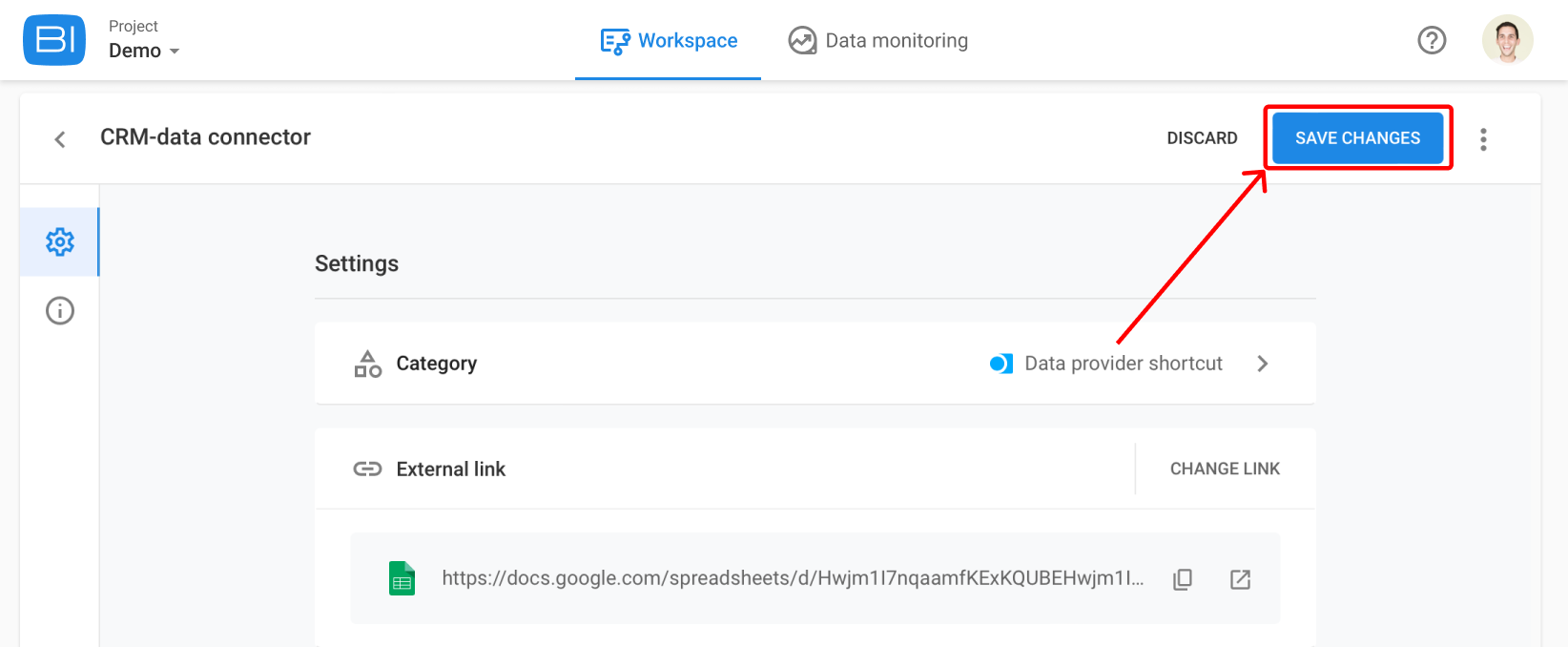Click the DISCARD button
The image size is (1568, 647).
click(x=1202, y=138)
